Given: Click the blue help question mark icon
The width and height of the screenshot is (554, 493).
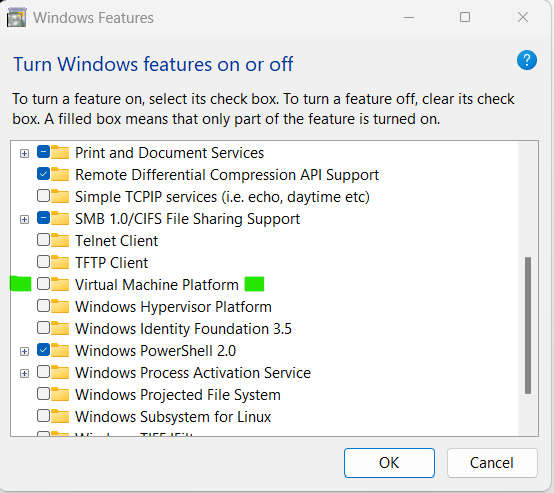Looking at the screenshot, I should [x=526, y=60].
